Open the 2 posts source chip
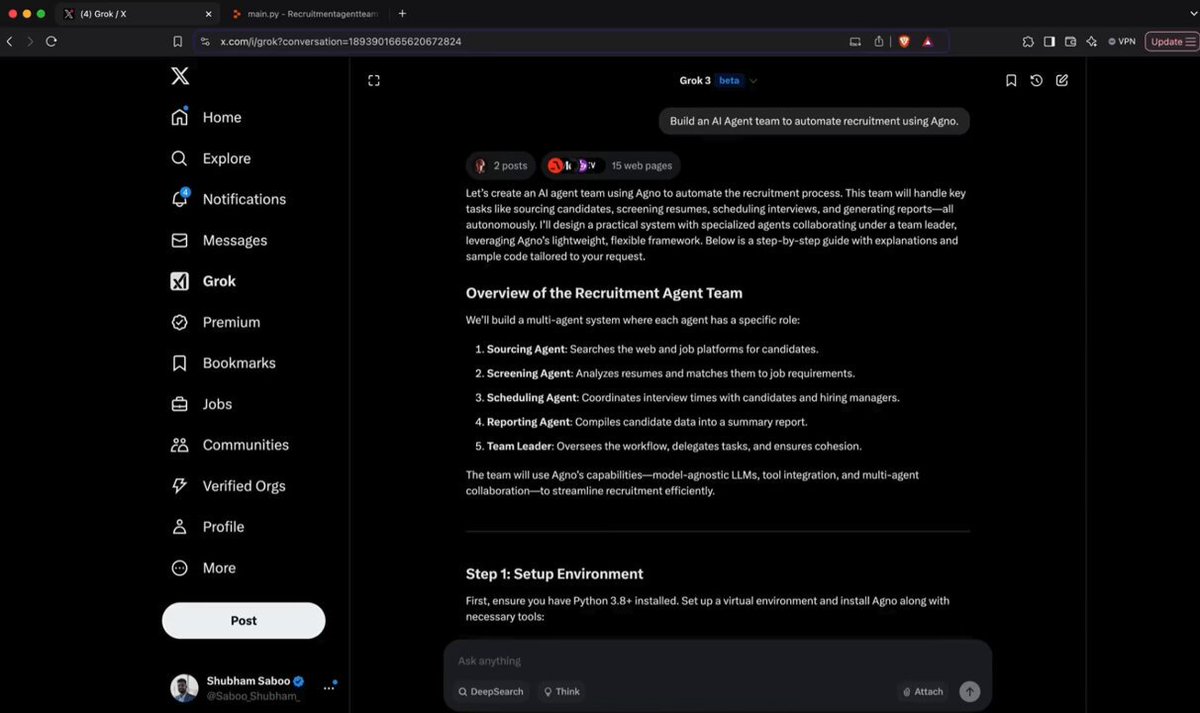This screenshot has height=713, width=1200. [501, 166]
